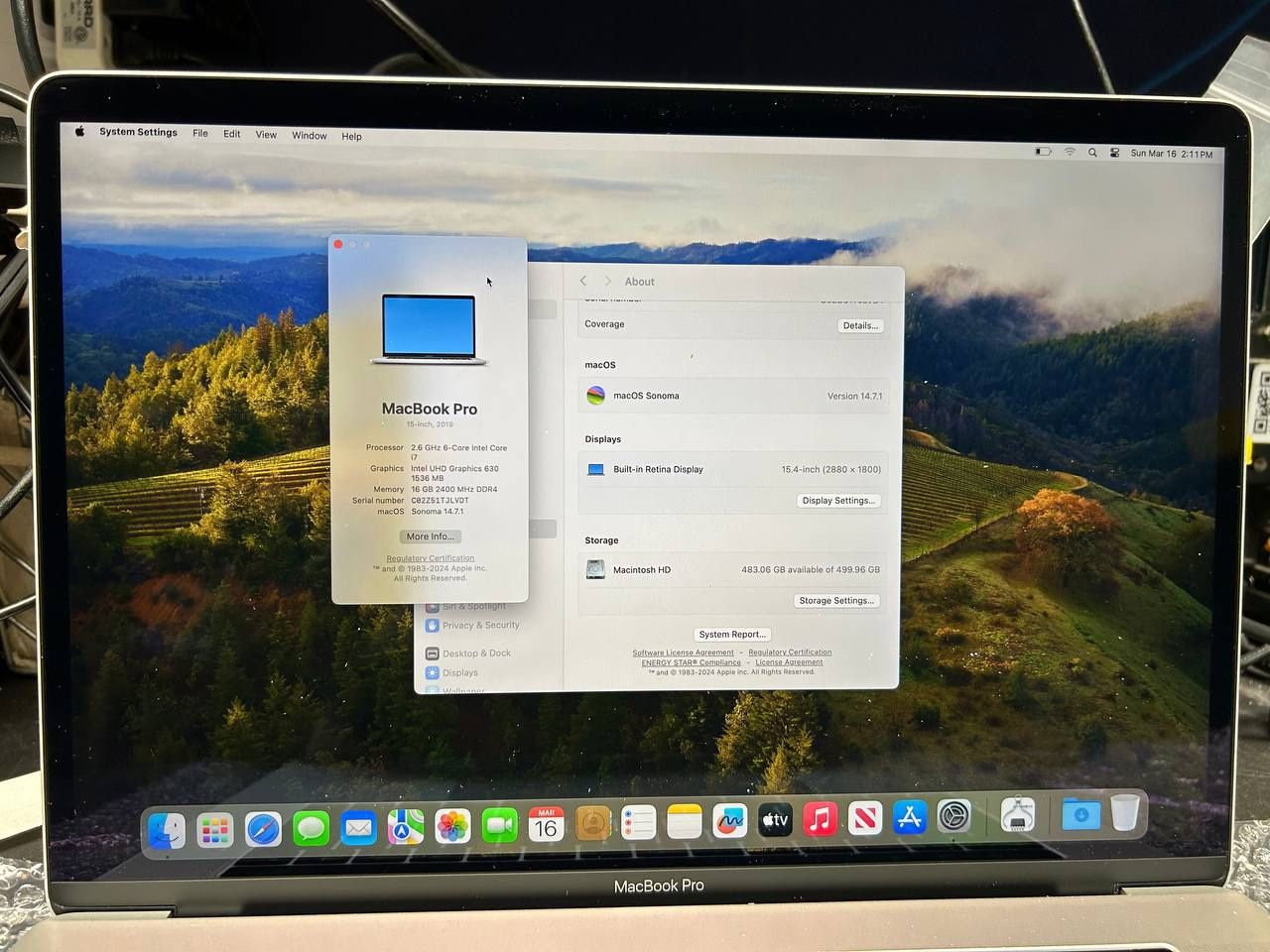Image resolution: width=1270 pixels, height=952 pixels.
Task: Launch Freeform from the Dock
Action: 729,821
